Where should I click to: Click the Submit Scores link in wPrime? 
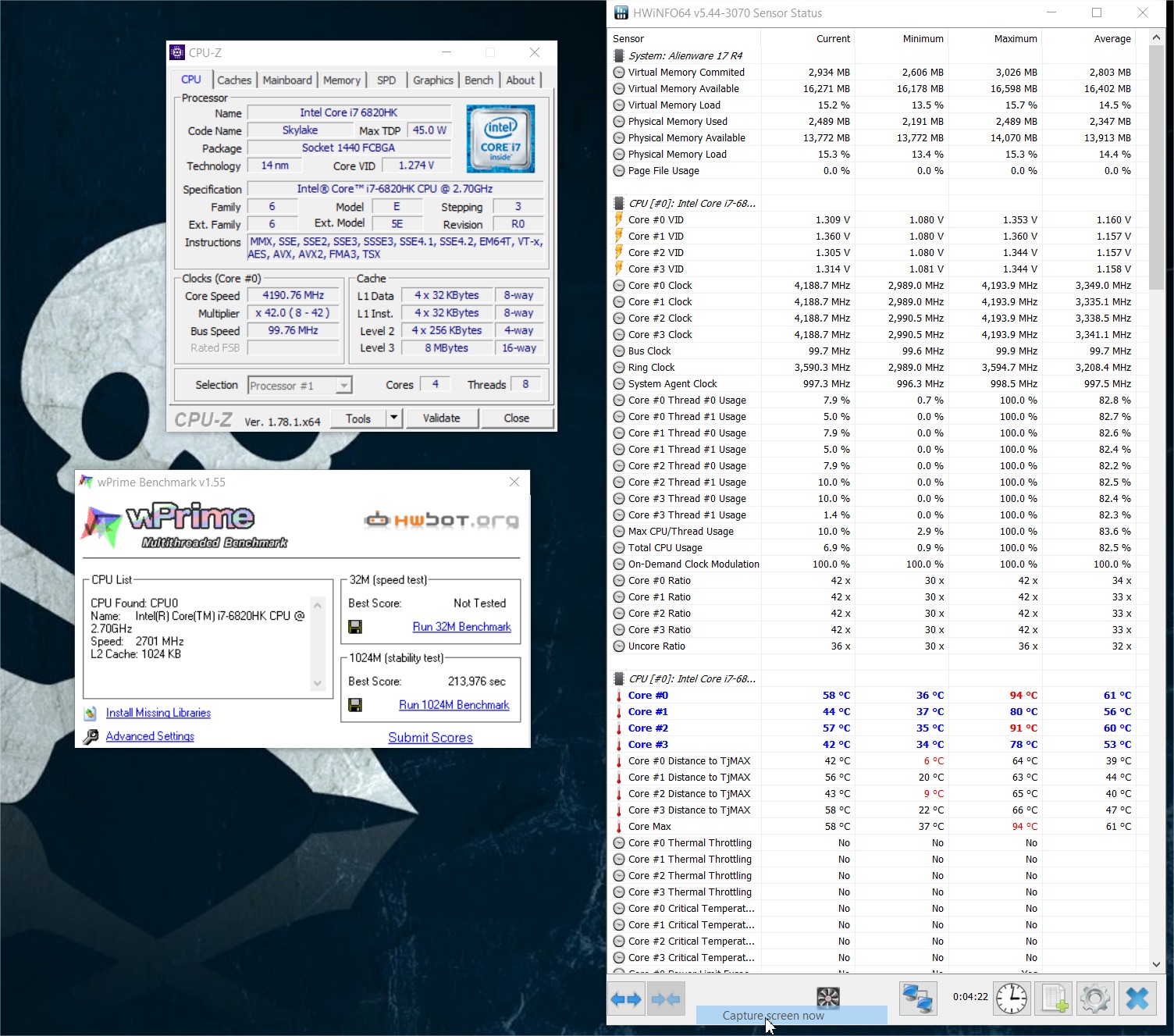(431, 738)
